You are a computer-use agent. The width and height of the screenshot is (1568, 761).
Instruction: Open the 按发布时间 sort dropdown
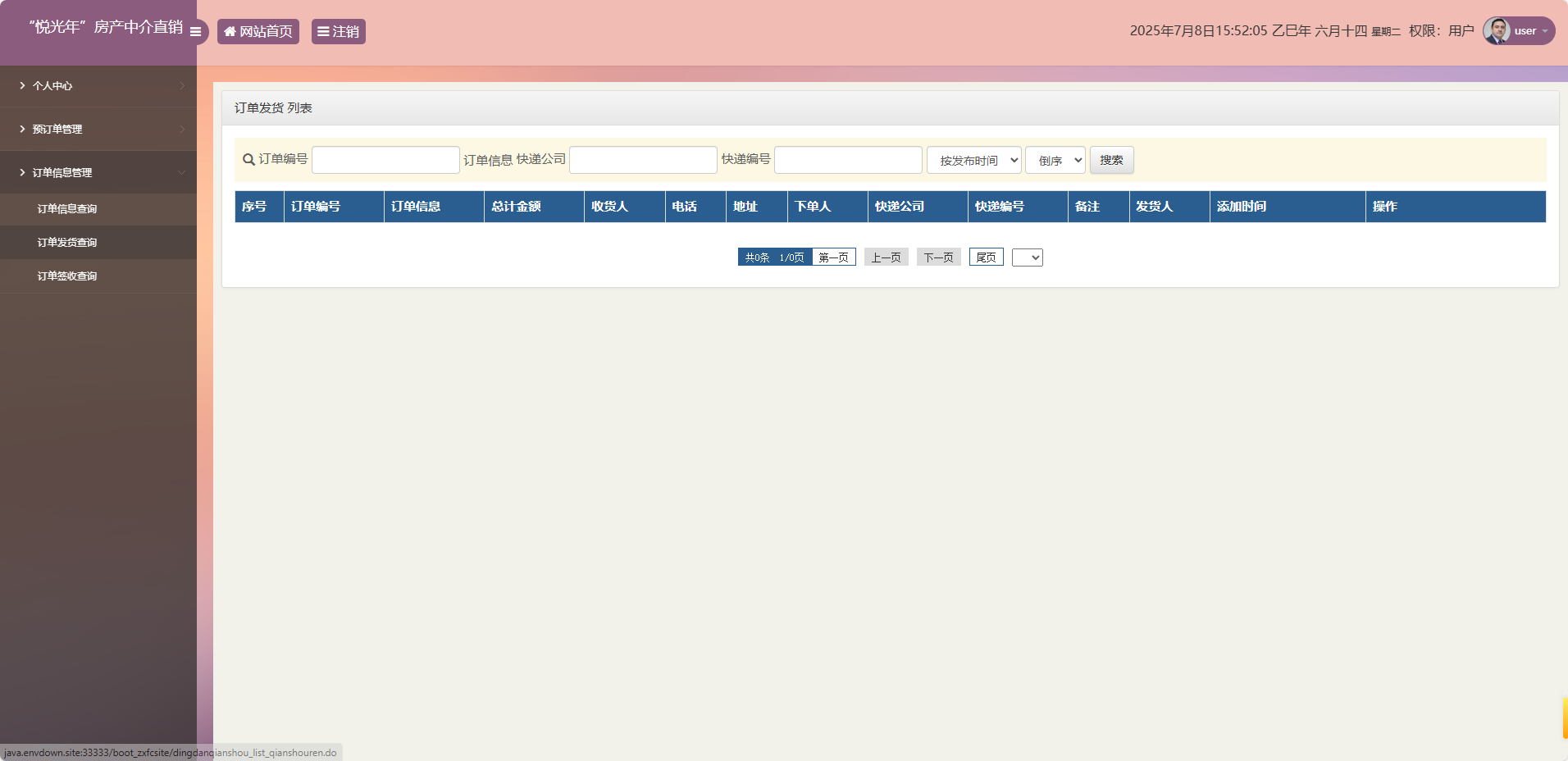tap(974, 160)
